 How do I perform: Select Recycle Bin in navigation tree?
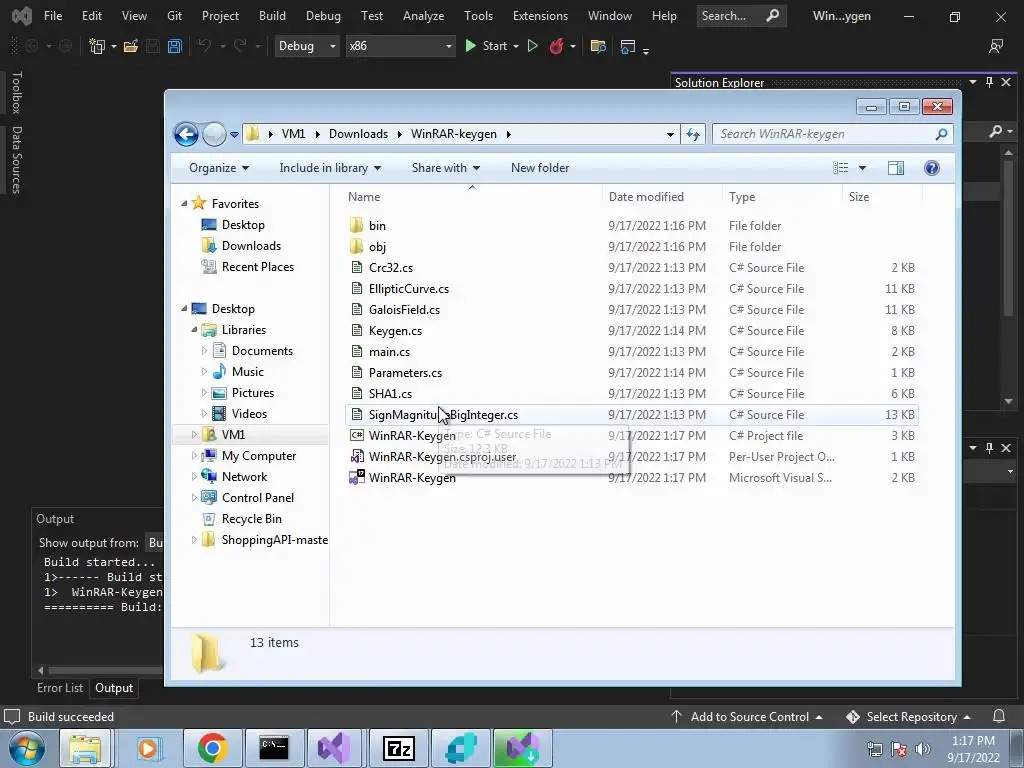[251, 519]
